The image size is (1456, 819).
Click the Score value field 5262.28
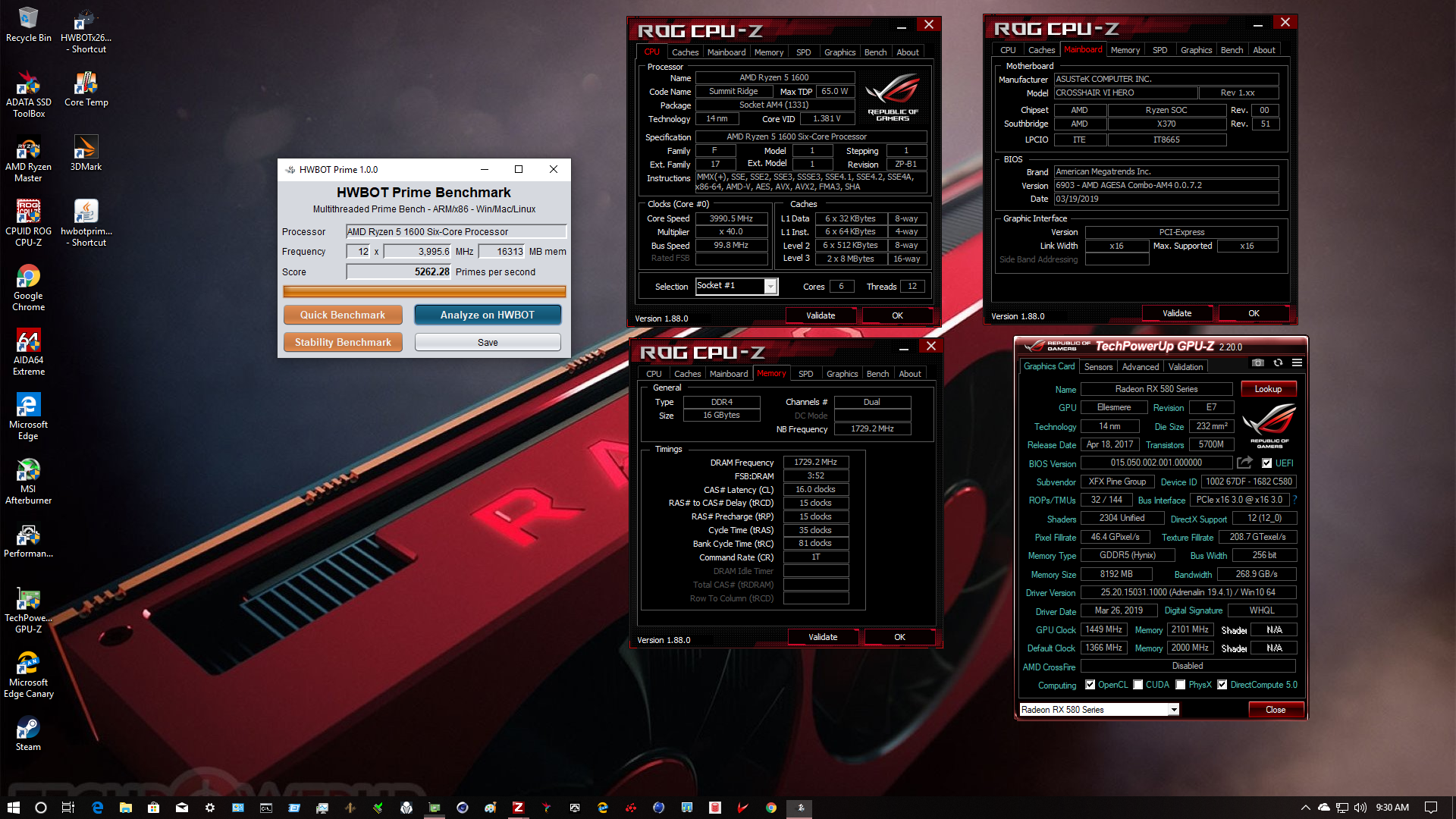tap(399, 271)
